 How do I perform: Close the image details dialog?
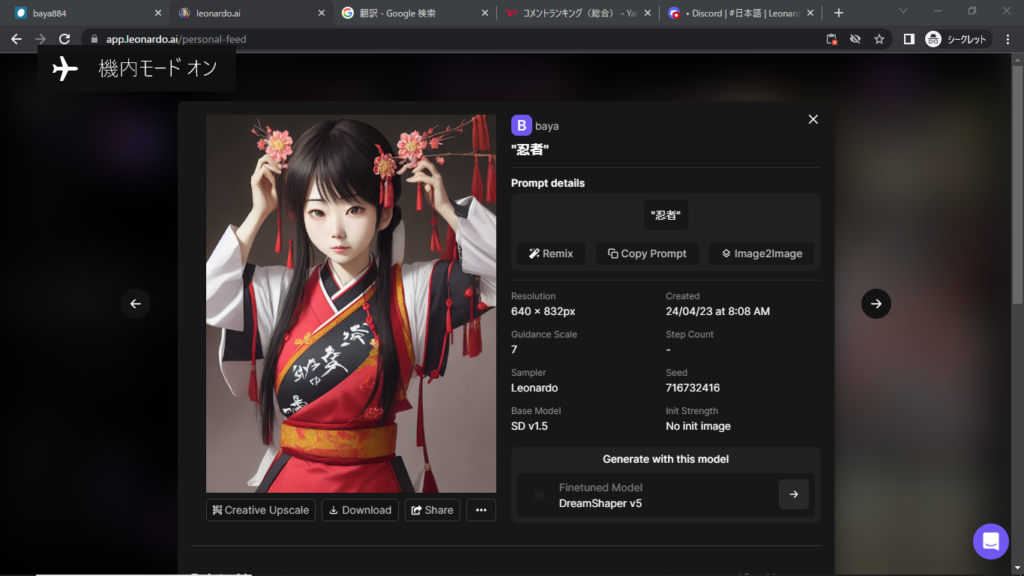813,119
